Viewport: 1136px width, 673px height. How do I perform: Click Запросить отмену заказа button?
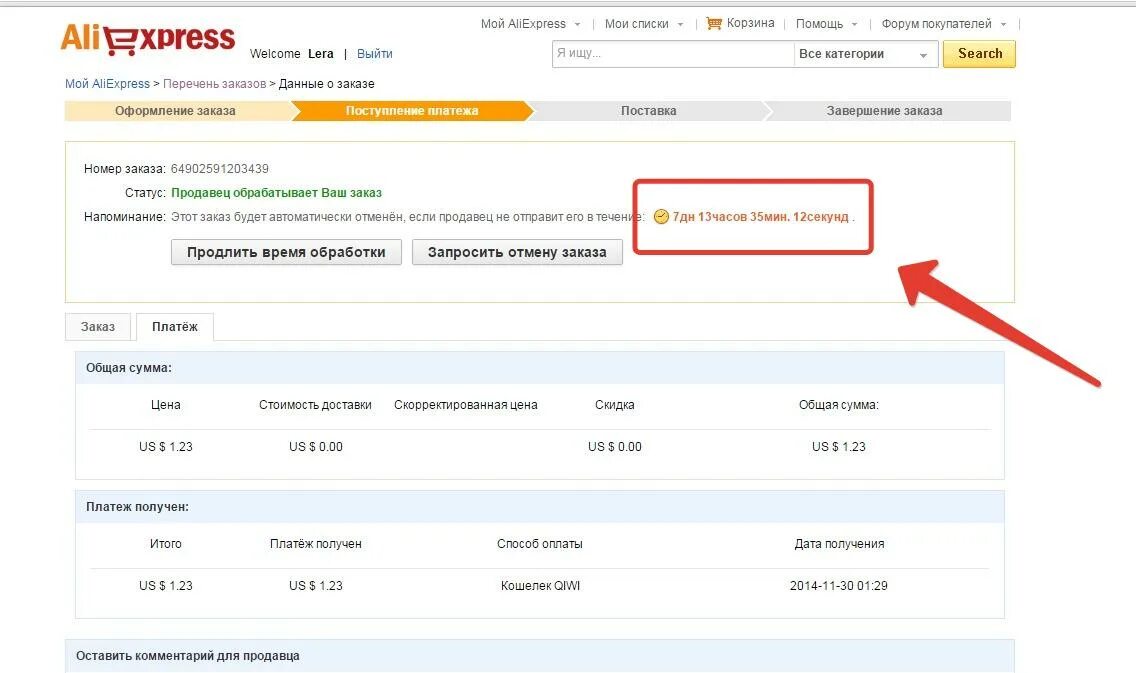point(517,252)
